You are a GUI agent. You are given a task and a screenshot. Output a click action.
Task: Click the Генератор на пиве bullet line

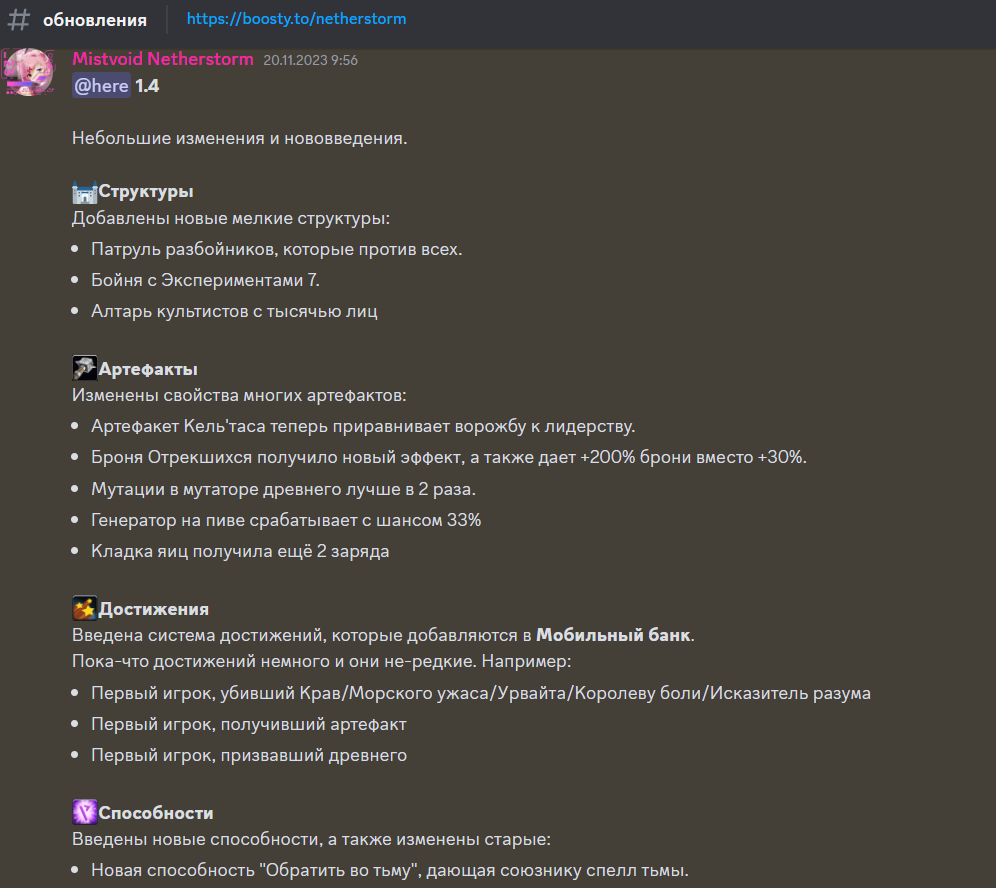pyautogui.click(x=286, y=521)
